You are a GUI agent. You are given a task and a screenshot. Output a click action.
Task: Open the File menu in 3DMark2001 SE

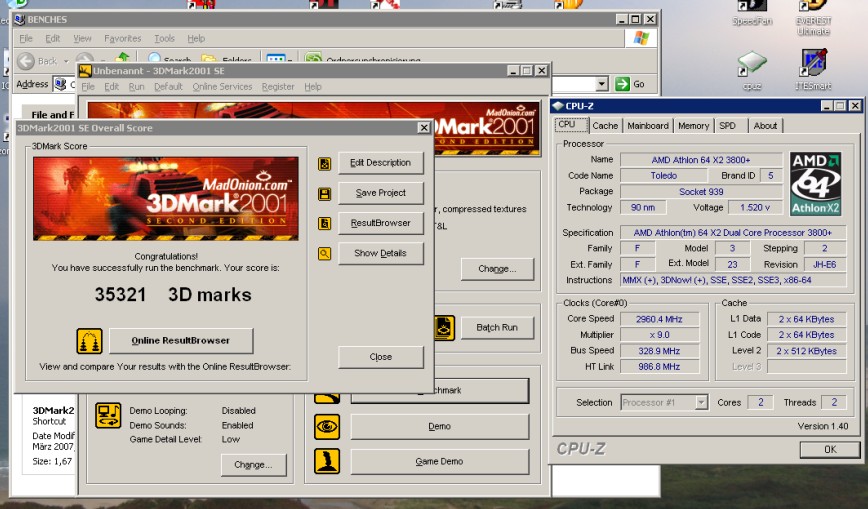88,86
